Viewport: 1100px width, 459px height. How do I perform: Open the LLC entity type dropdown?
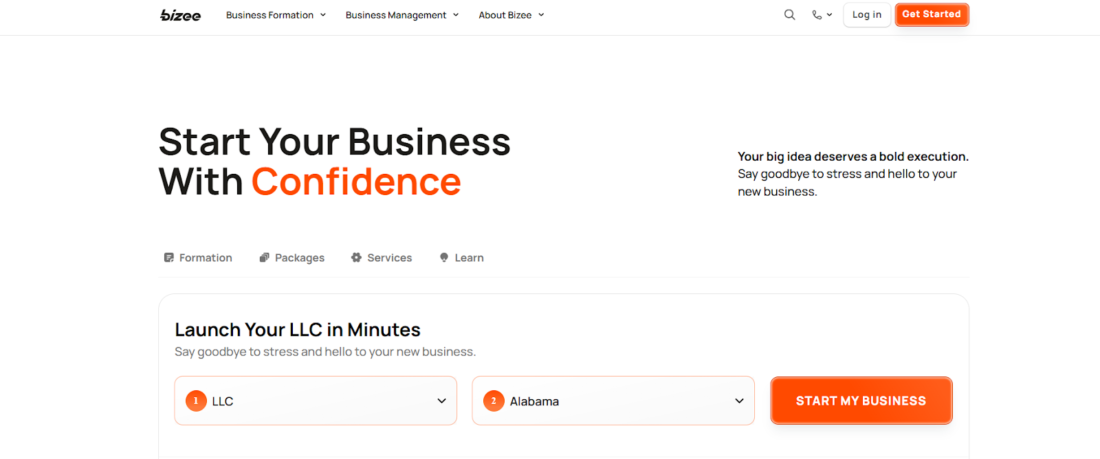coord(315,401)
